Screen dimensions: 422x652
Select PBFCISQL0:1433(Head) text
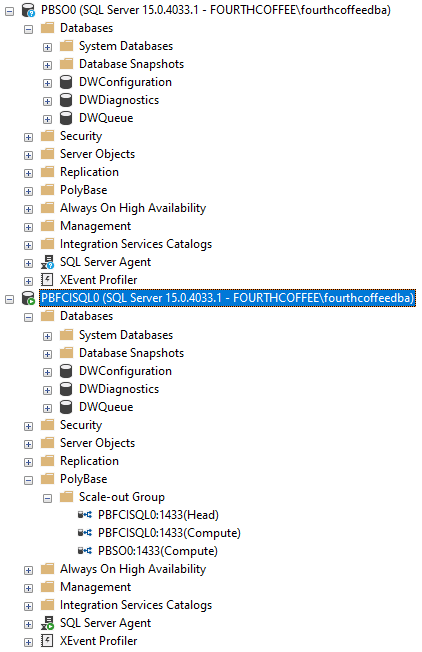coord(158,515)
